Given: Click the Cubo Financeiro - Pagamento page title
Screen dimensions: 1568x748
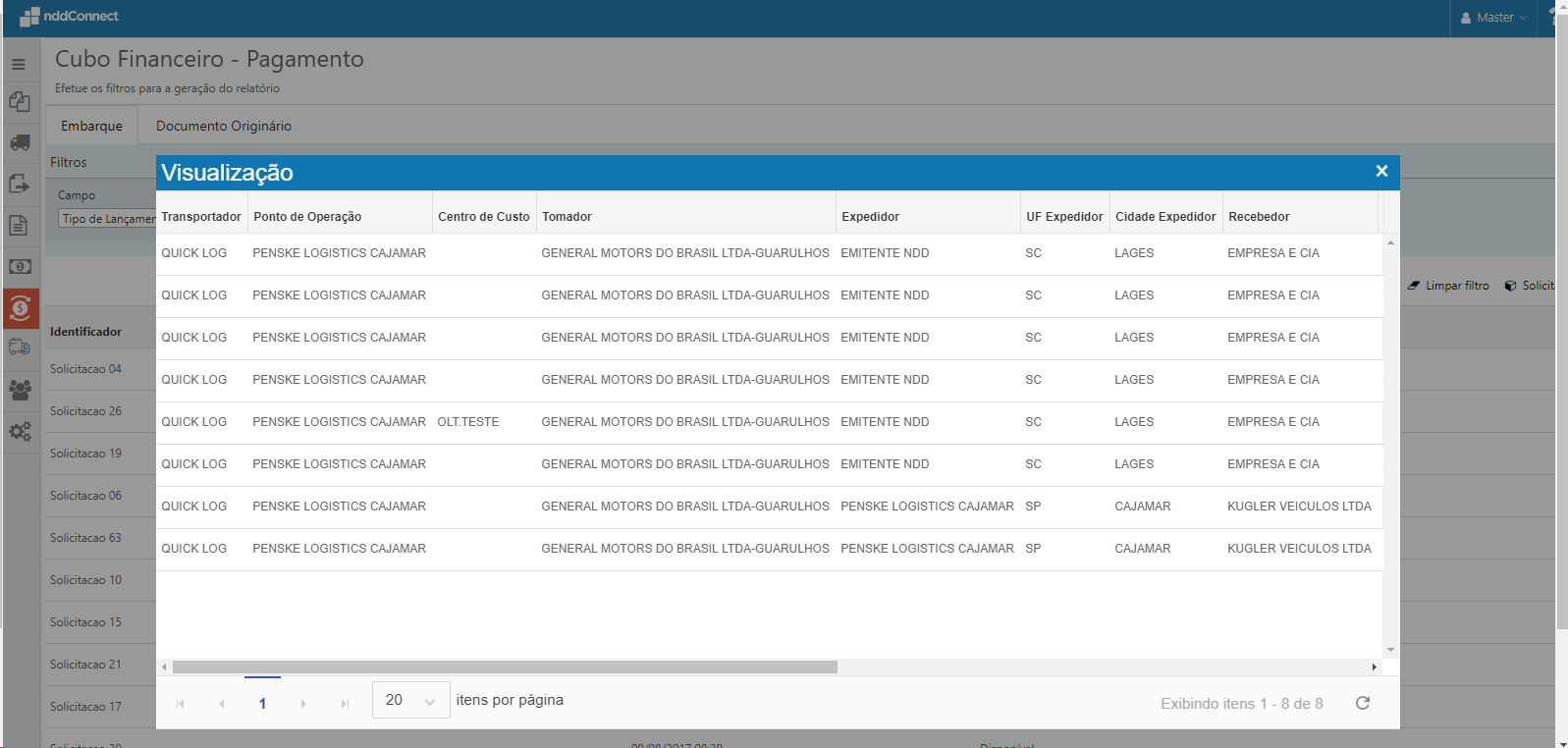Looking at the screenshot, I should click(x=209, y=59).
